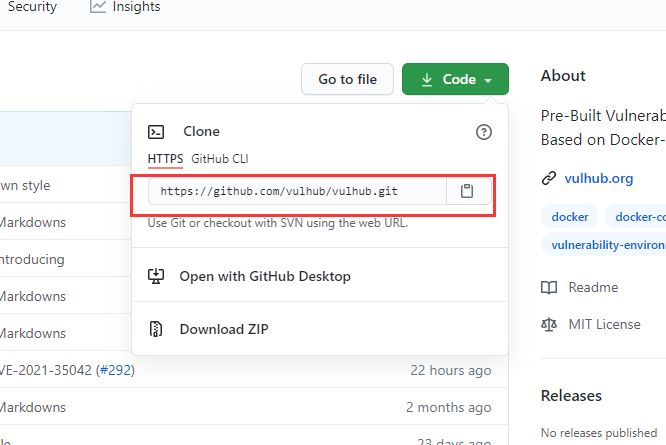666x445 pixels.
Task: Click the GitHub Desktop download icon
Action: tap(156, 276)
